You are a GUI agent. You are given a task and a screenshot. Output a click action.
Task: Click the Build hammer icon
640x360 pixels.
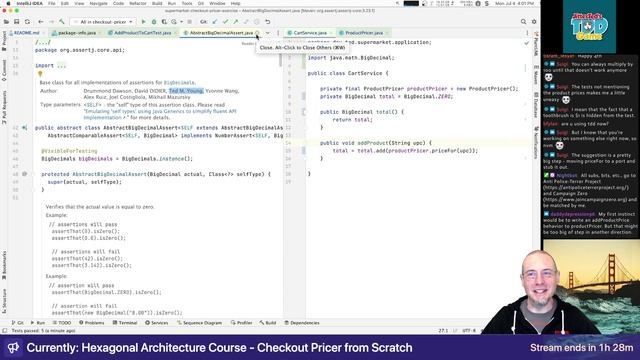click(x=62, y=22)
